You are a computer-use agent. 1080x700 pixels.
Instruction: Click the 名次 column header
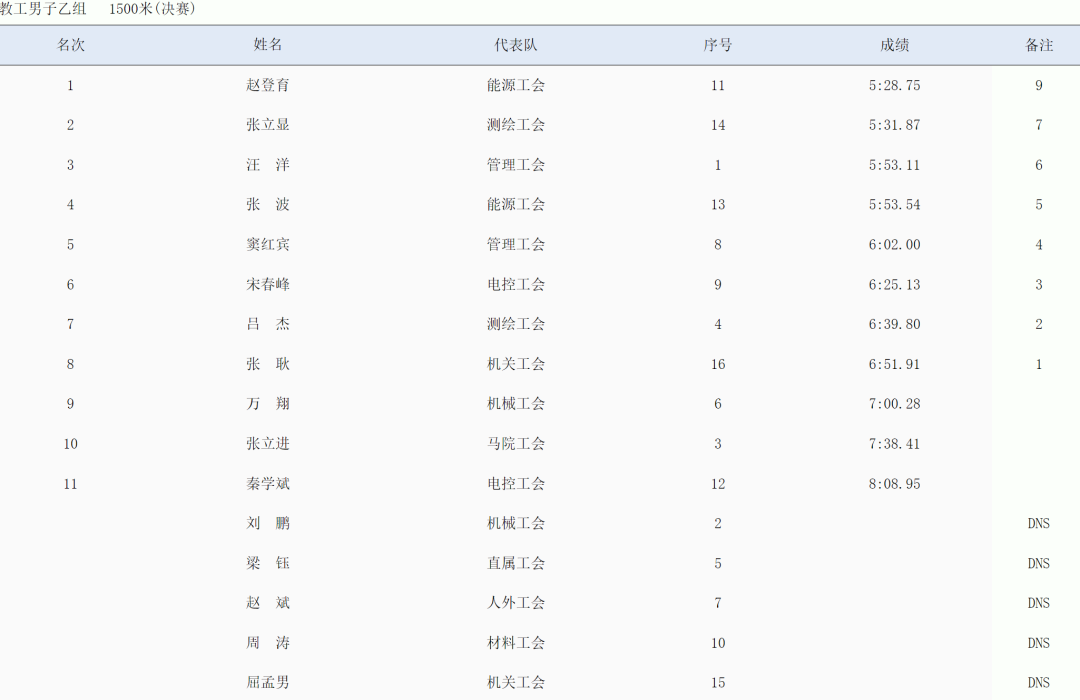(70, 45)
